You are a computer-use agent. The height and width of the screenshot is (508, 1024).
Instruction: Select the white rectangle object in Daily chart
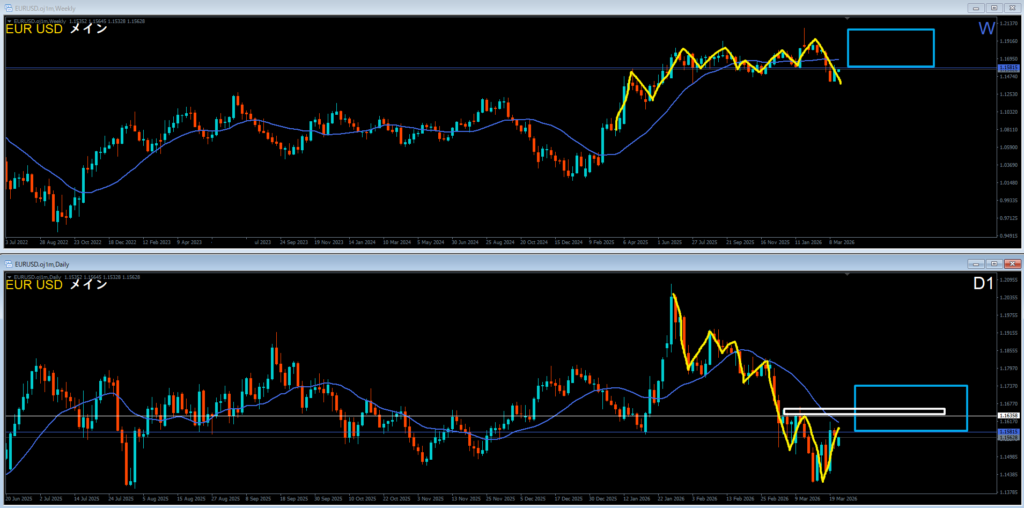(x=864, y=411)
